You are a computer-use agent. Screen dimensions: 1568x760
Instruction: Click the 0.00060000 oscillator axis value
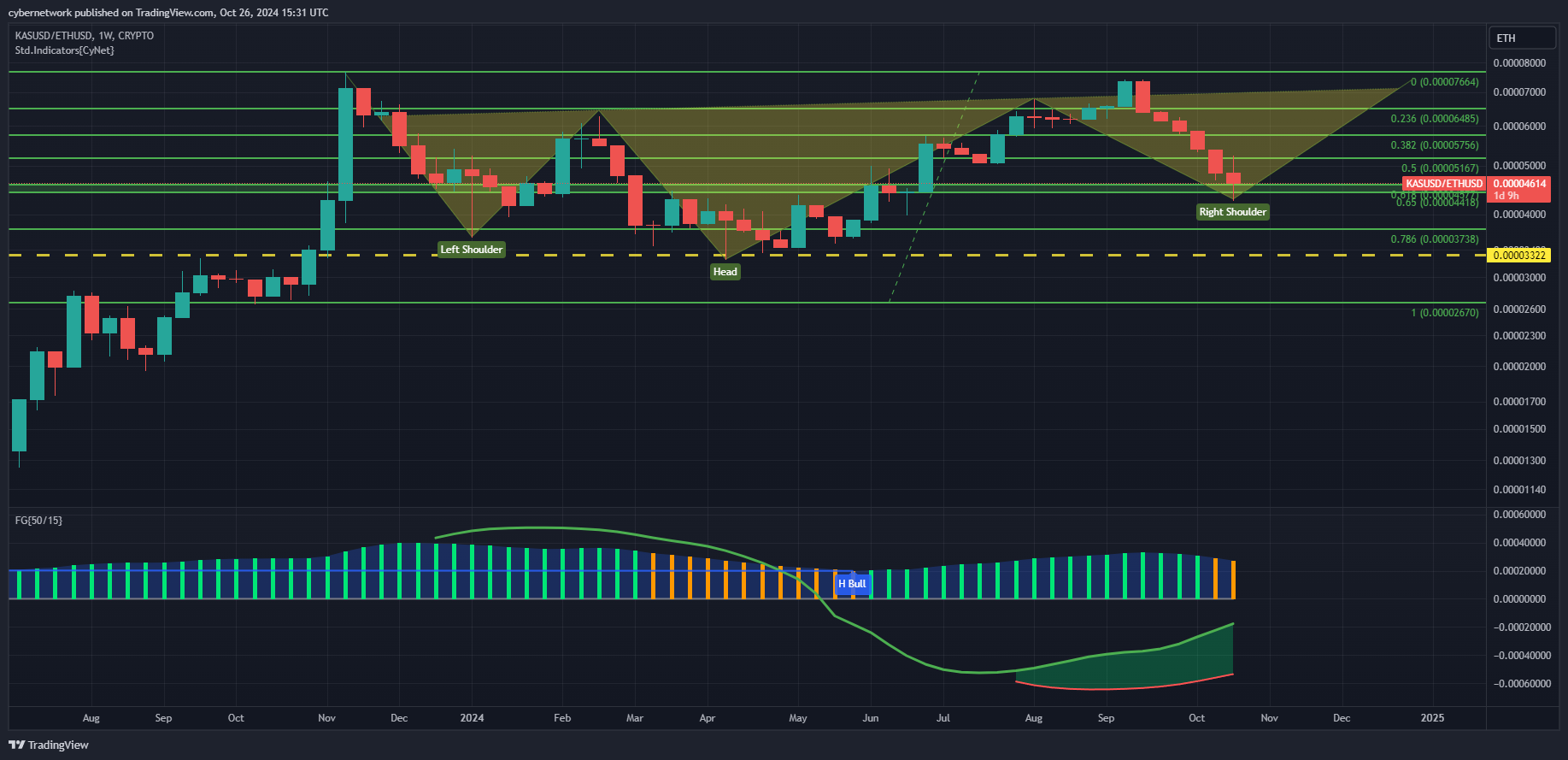pos(1518,515)
